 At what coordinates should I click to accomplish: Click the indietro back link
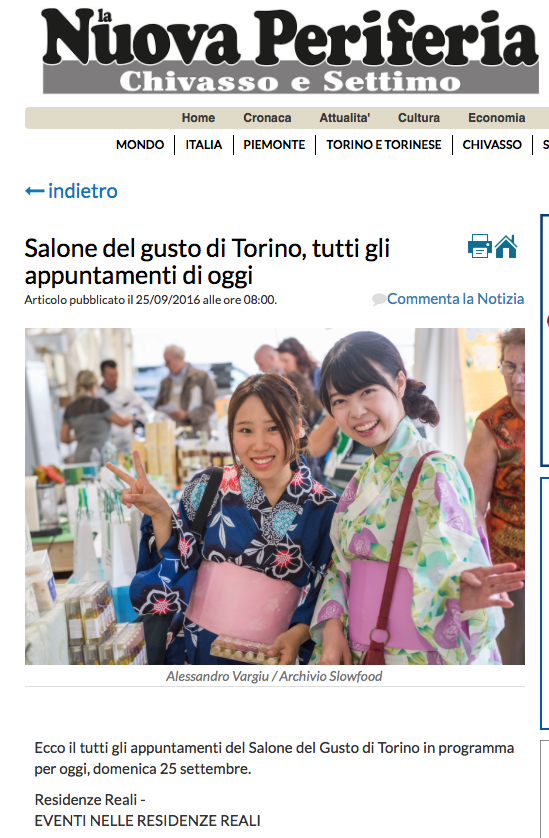pos(83,191)
